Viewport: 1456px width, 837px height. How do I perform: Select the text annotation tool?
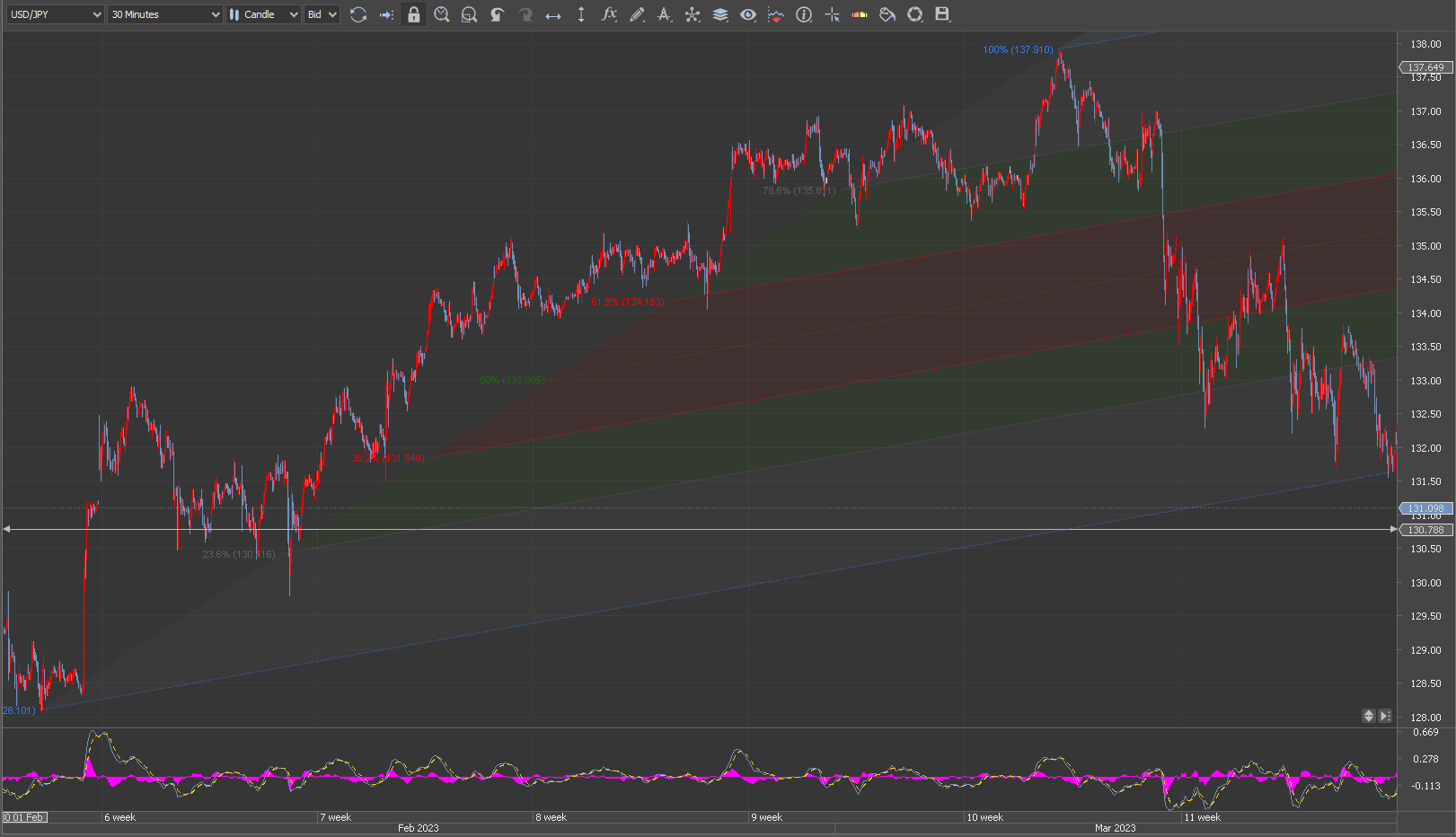coord(665,14)
